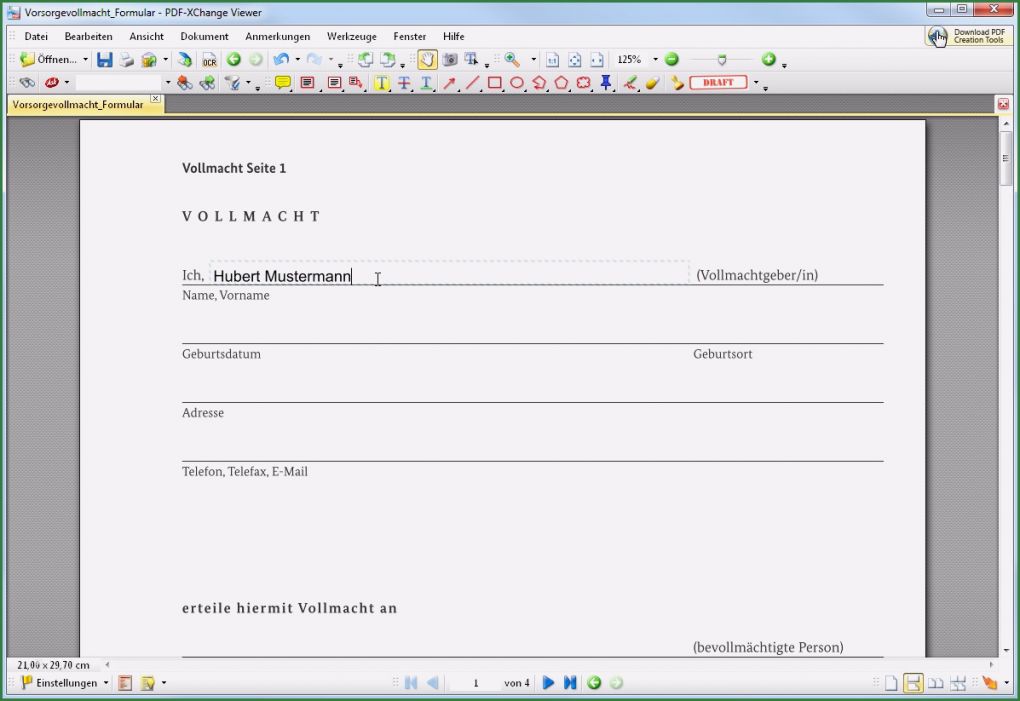
Task: Switch to single page layout
Action: 890,683
